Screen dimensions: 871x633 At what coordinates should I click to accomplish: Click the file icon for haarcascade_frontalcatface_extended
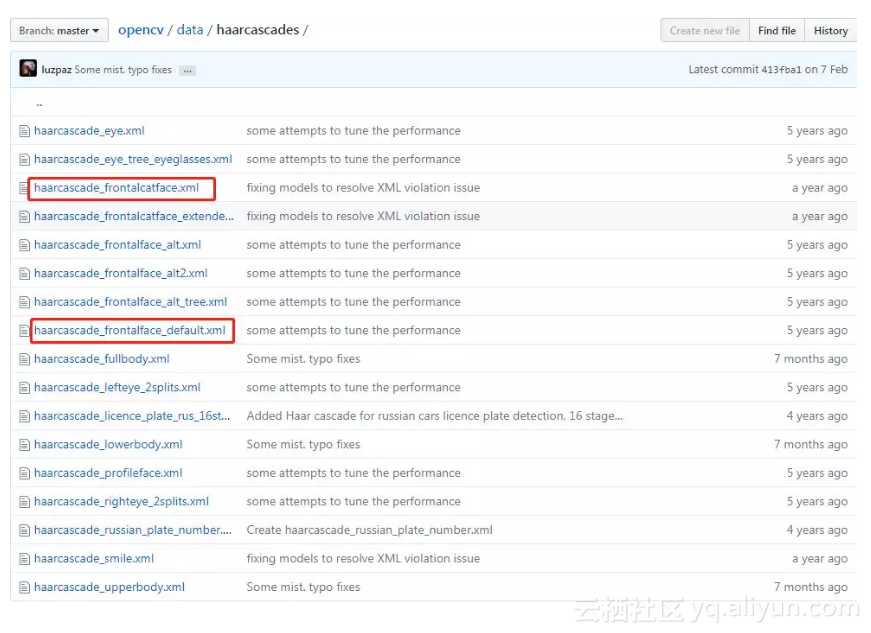[x=24, y=217]
